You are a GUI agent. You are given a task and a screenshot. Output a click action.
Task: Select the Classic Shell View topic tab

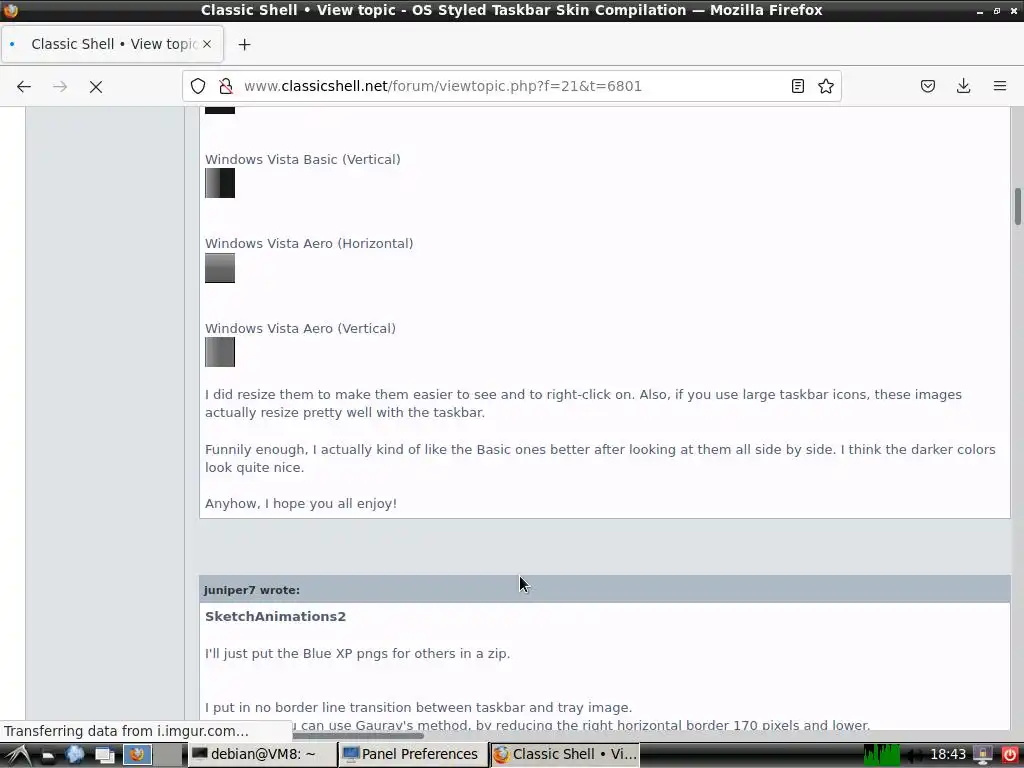click(x=112, y=44)
